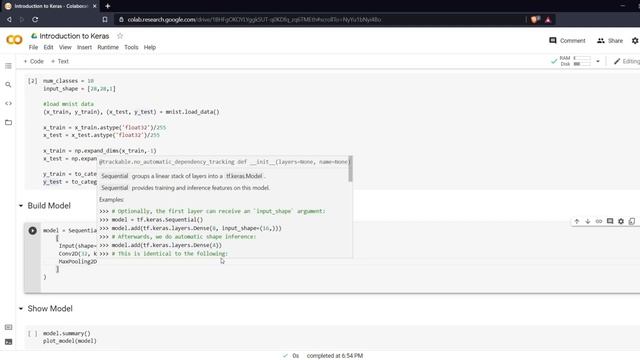Bookmark this page in the address bar
This screenshot has width=640, height=360.
click(x=105, y=19)
